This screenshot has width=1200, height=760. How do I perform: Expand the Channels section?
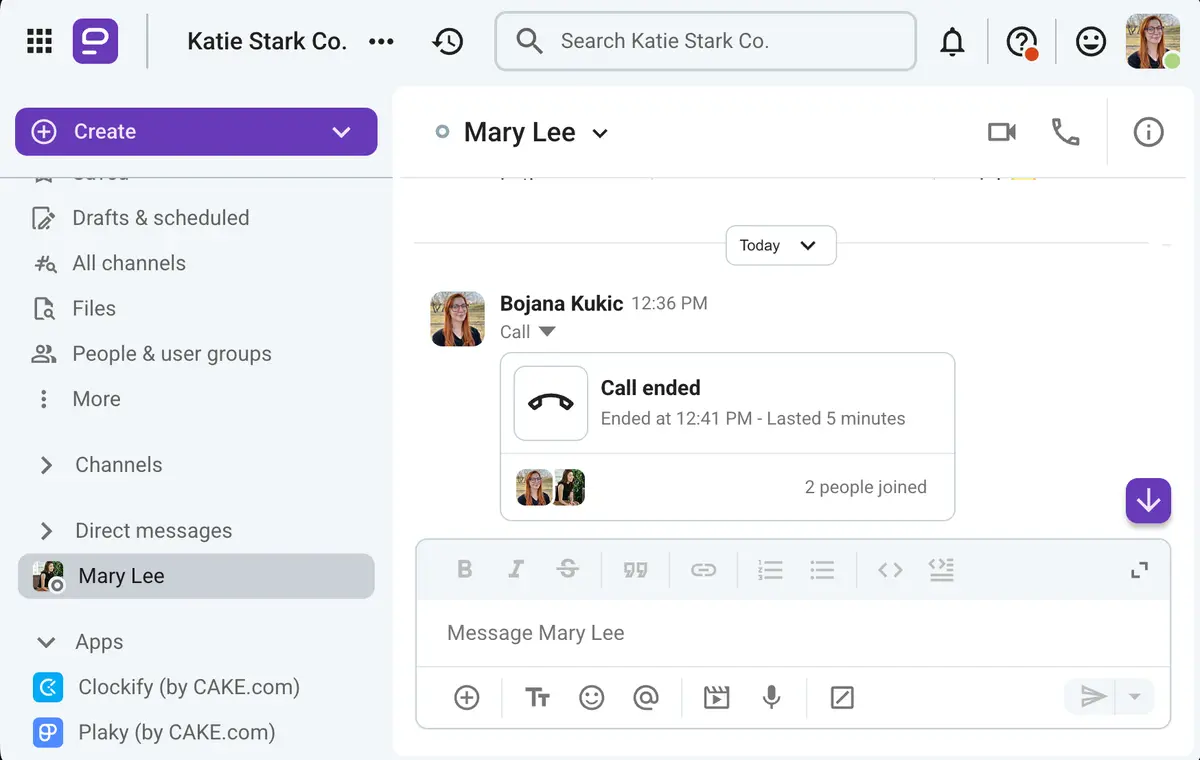coord(46,465)
